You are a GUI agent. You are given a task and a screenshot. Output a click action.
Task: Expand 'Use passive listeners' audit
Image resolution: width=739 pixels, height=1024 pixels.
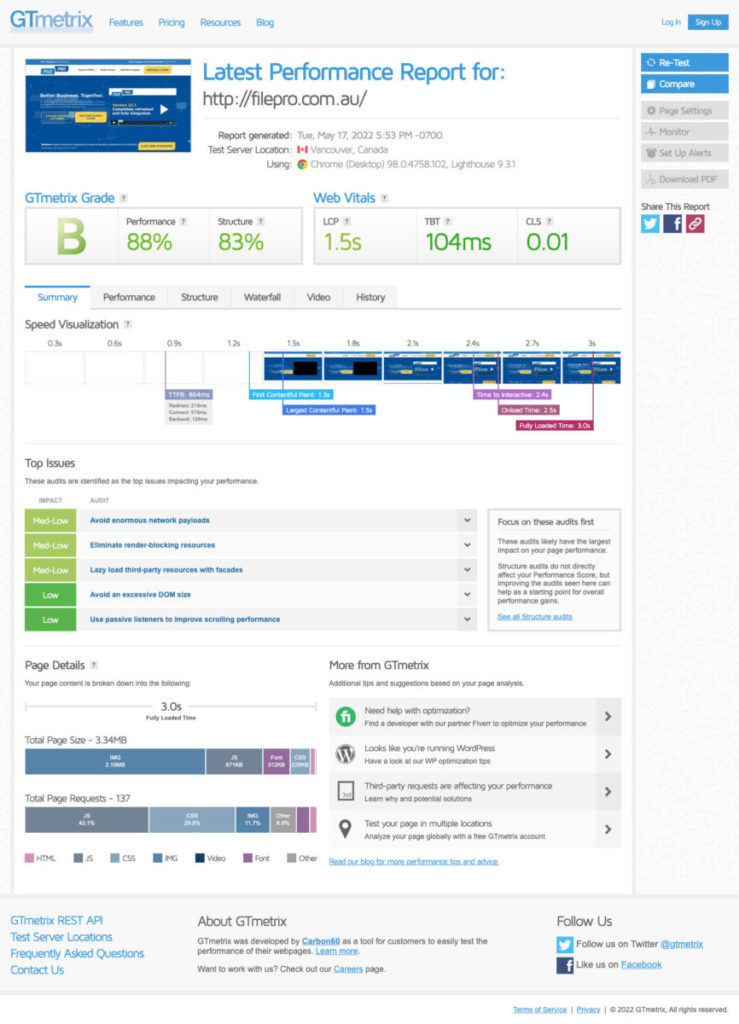[467, 619]
